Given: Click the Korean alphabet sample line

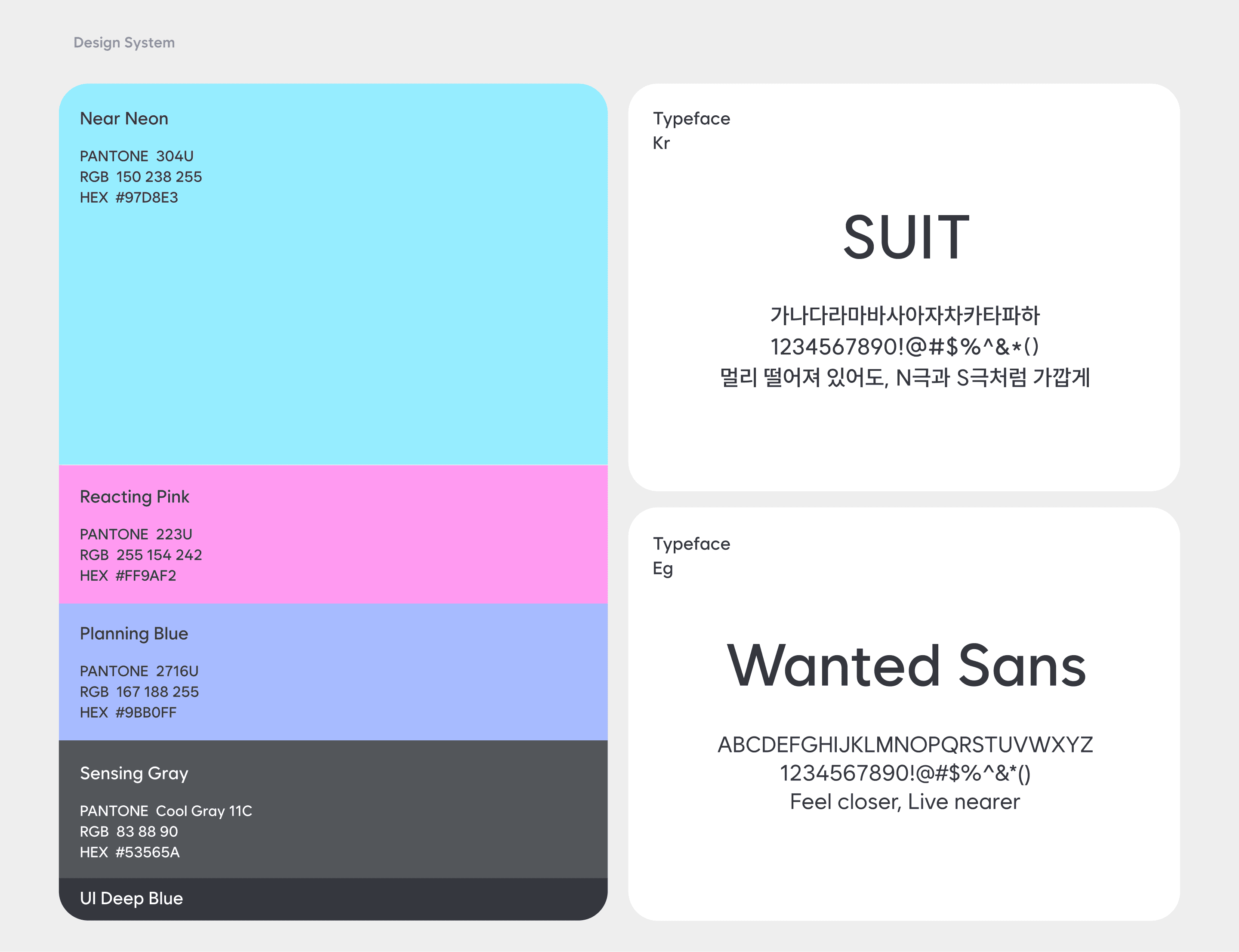Looking at the screenshot, I should coord(904,316).
